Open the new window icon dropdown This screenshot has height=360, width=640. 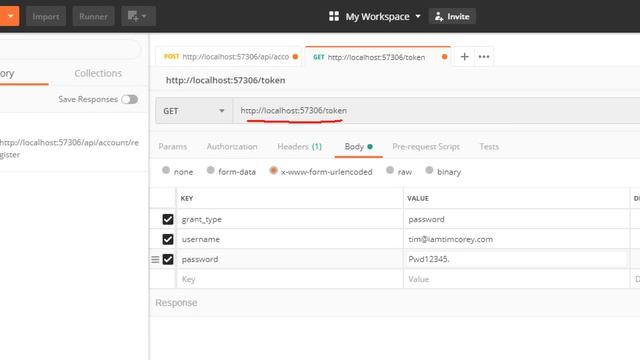(x=138, y=16)
